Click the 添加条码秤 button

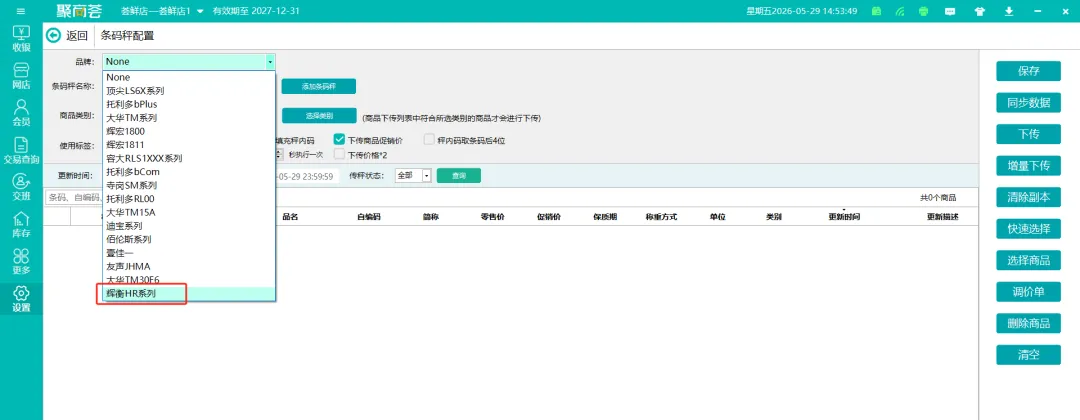(318, 86)
